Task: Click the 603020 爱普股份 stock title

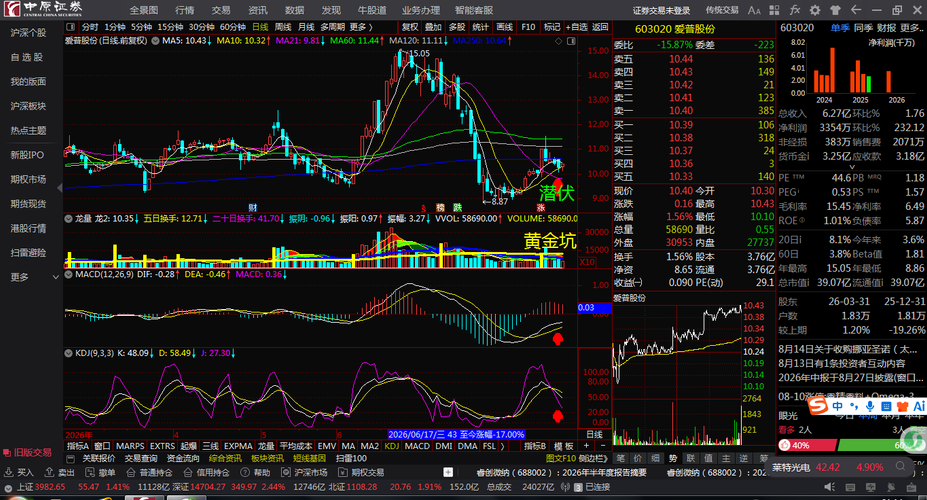Action: click(x=675, y=29)
